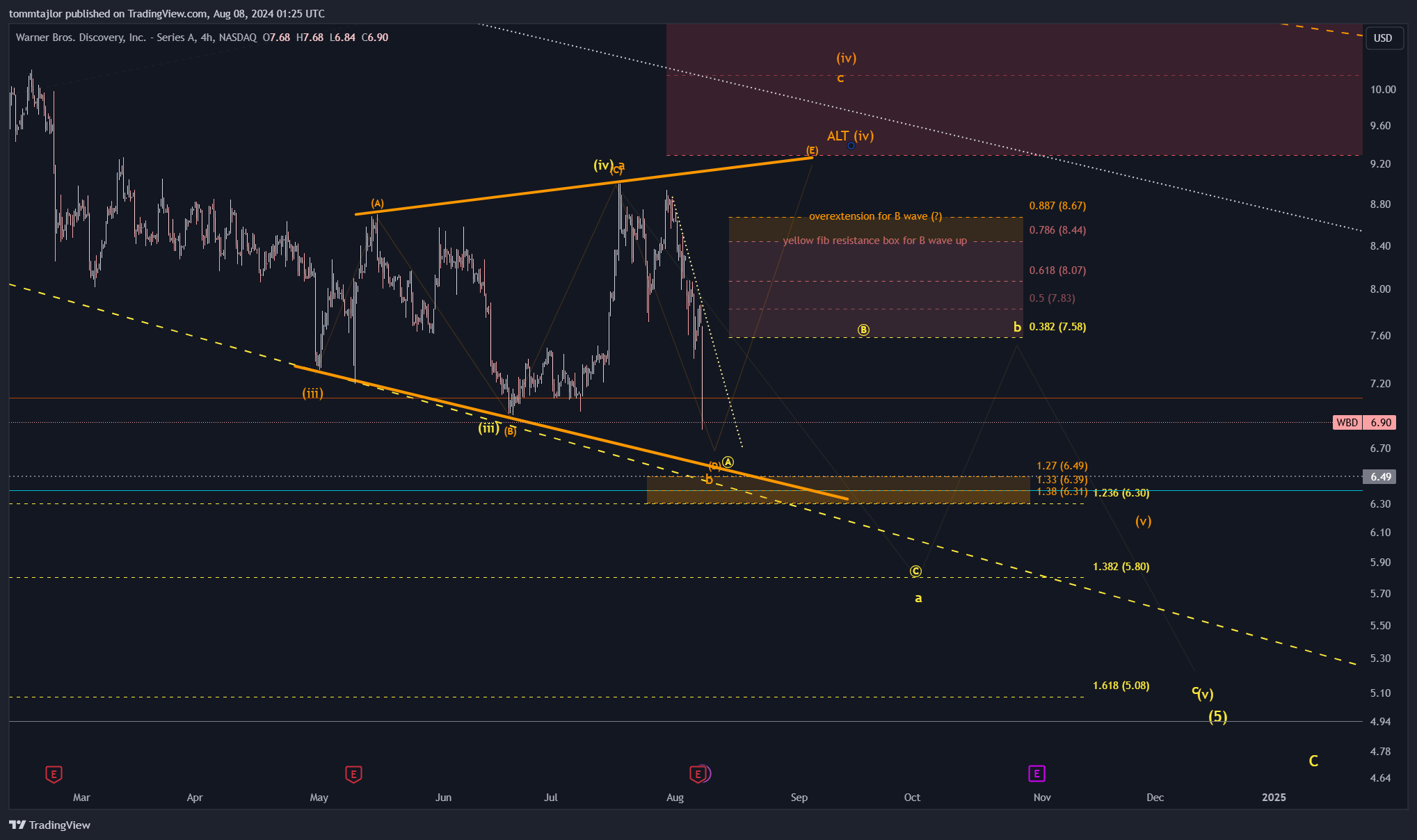Image resolution: width=1417 pixels, height=840 pixels.
Task: Click the 4.94 price axis label
Action: pos(1380,722)
